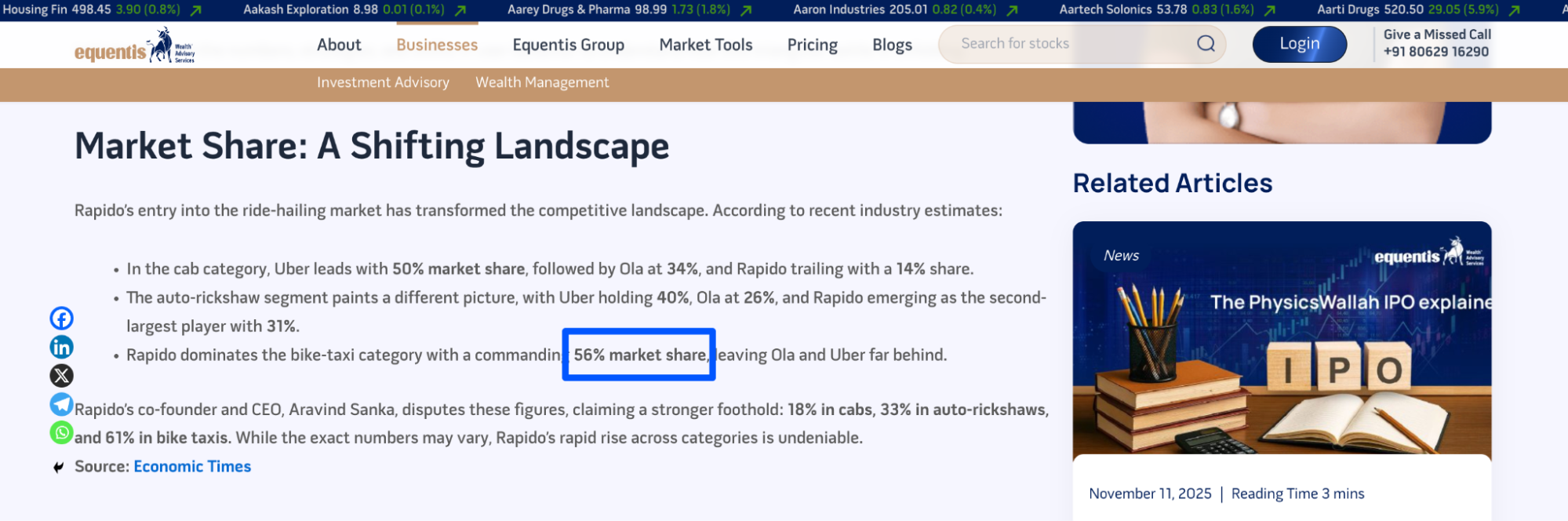Share article on X icon
1568x521 pixels.
click(x=62, y=376)
